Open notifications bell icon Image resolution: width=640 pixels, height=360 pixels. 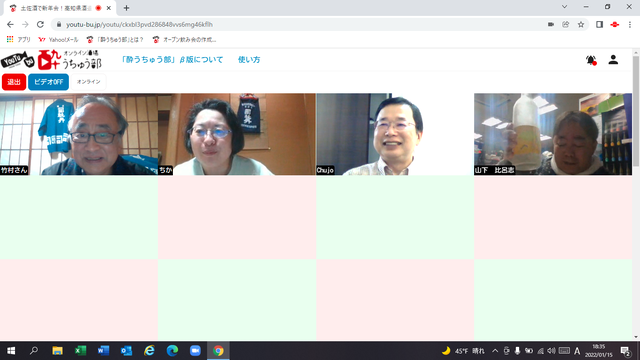point(591,60)
